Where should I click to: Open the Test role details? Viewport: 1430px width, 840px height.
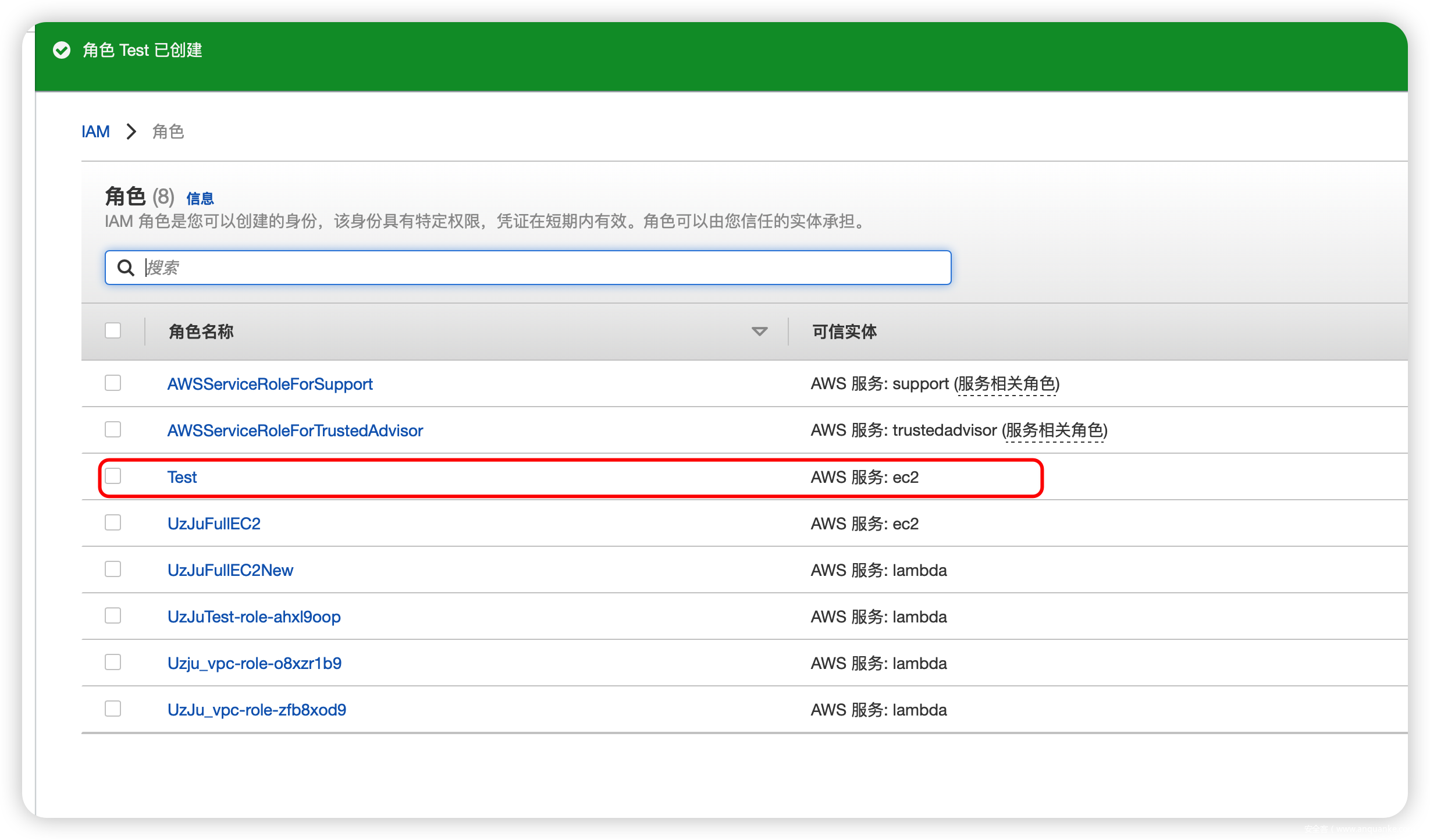(x=182, y=477)
